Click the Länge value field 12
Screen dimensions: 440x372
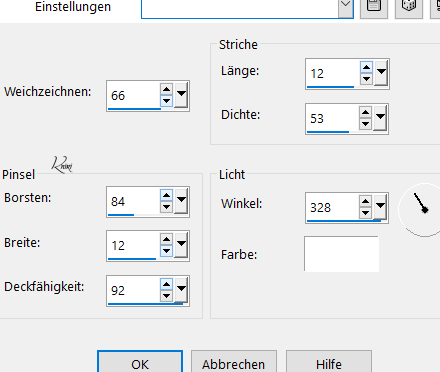coord(333,73)
